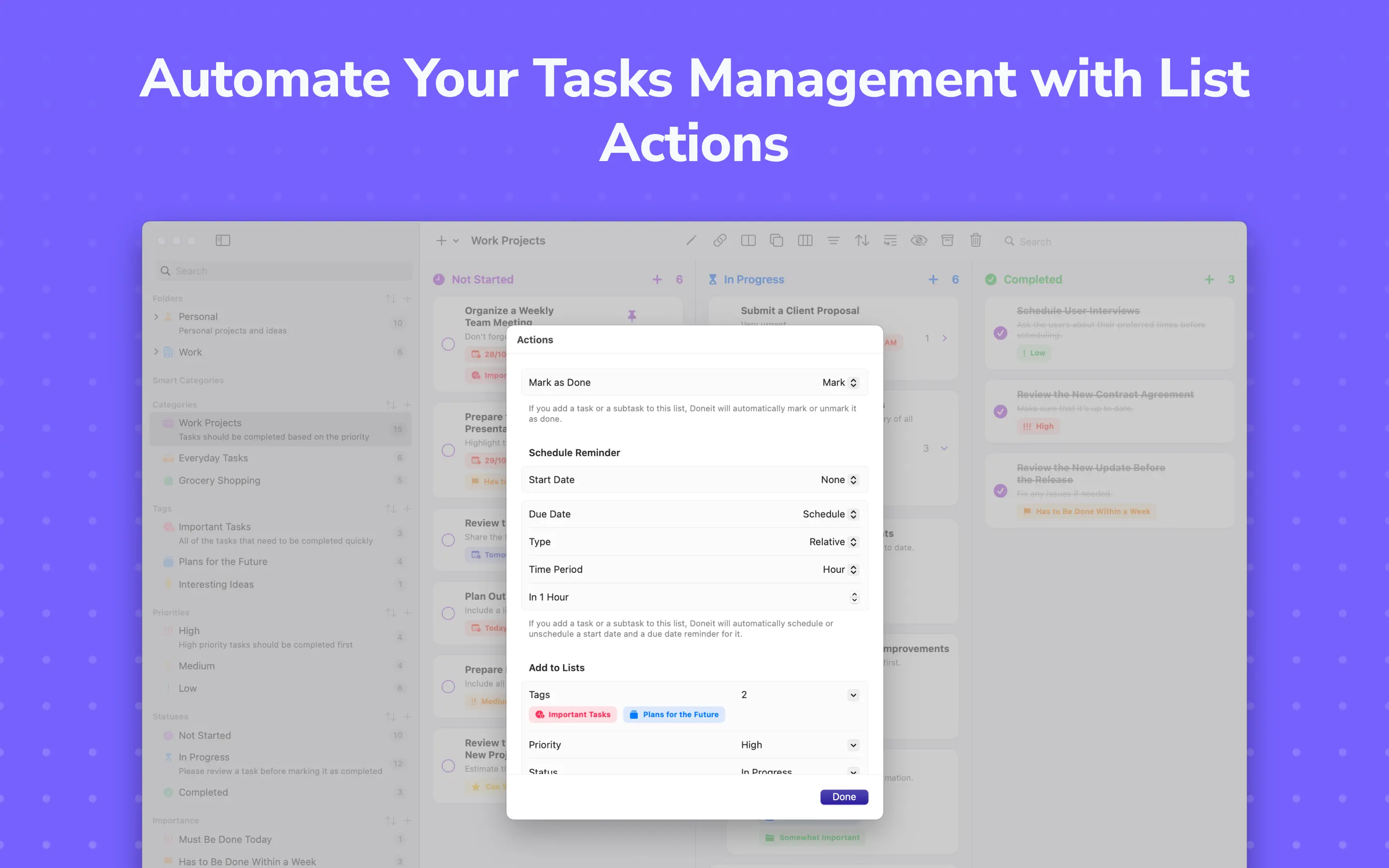Open the Mark as Done dropdown
Image resolution: width=1389 pixels, height=868 pixels.
pos(840,382)
